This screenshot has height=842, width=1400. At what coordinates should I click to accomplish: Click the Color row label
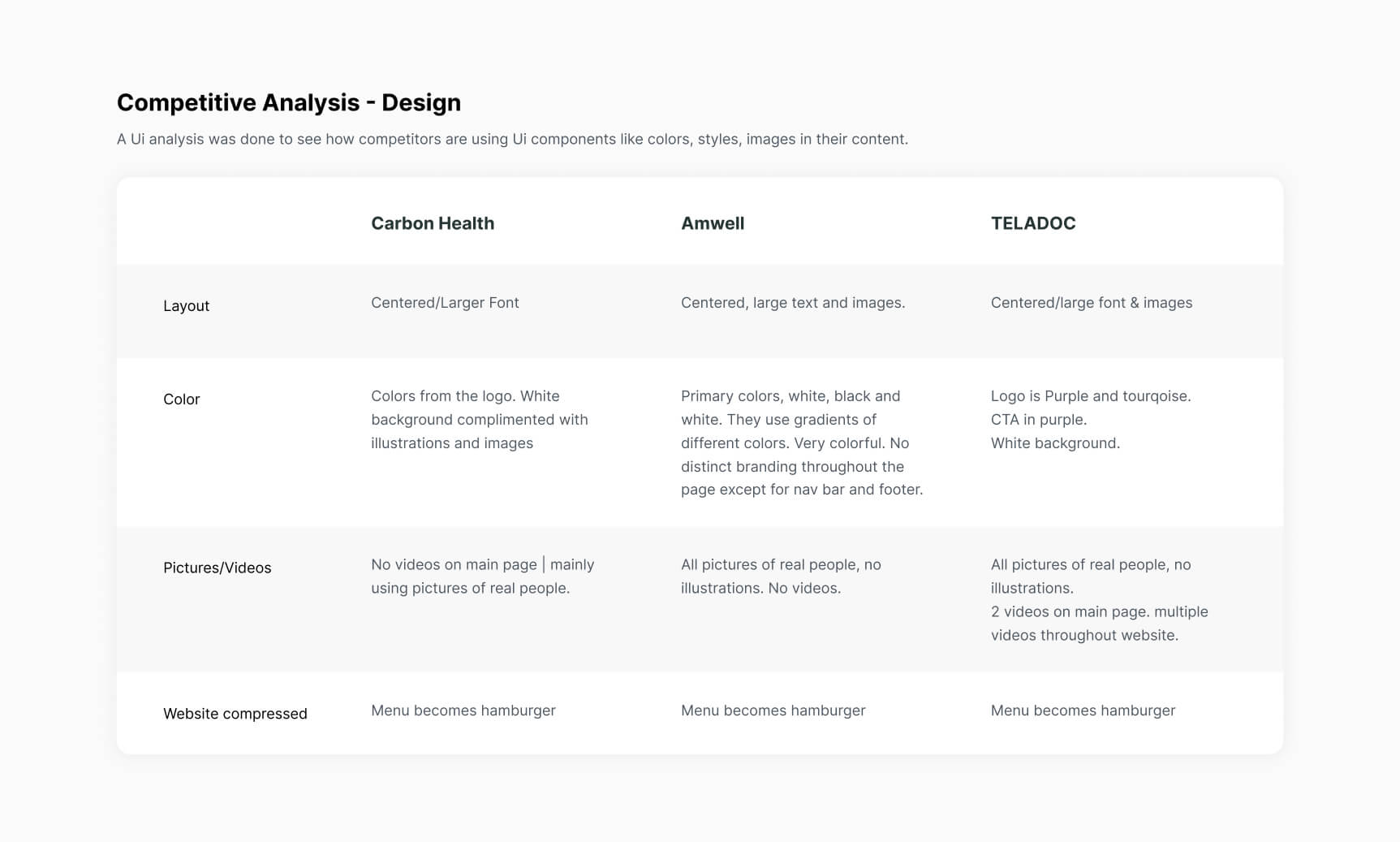[181, 399]
